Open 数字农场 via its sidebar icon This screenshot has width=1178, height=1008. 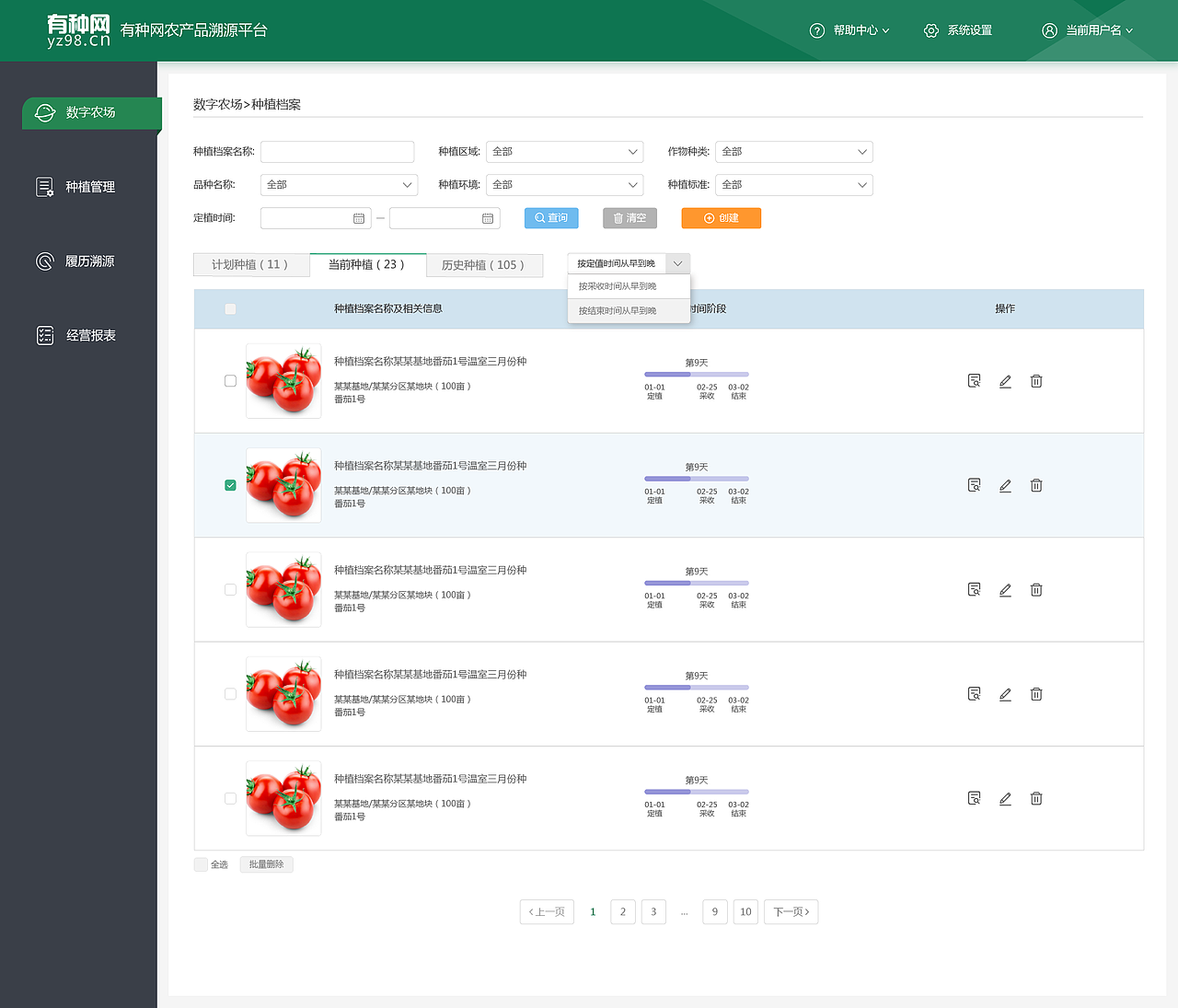tap(45, 112)
